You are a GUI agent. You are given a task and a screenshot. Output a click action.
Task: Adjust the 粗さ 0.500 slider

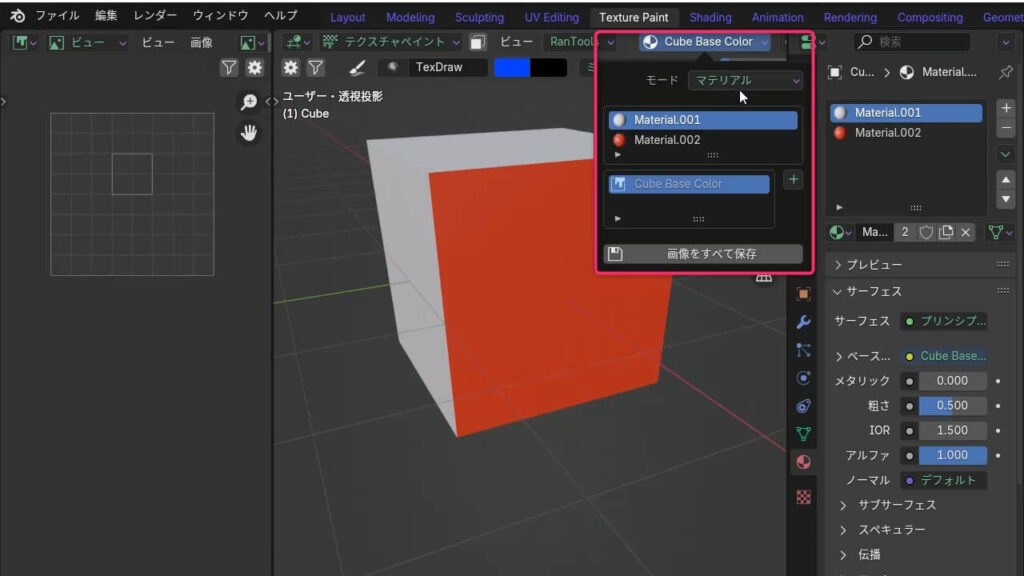(x=952, y=406)
